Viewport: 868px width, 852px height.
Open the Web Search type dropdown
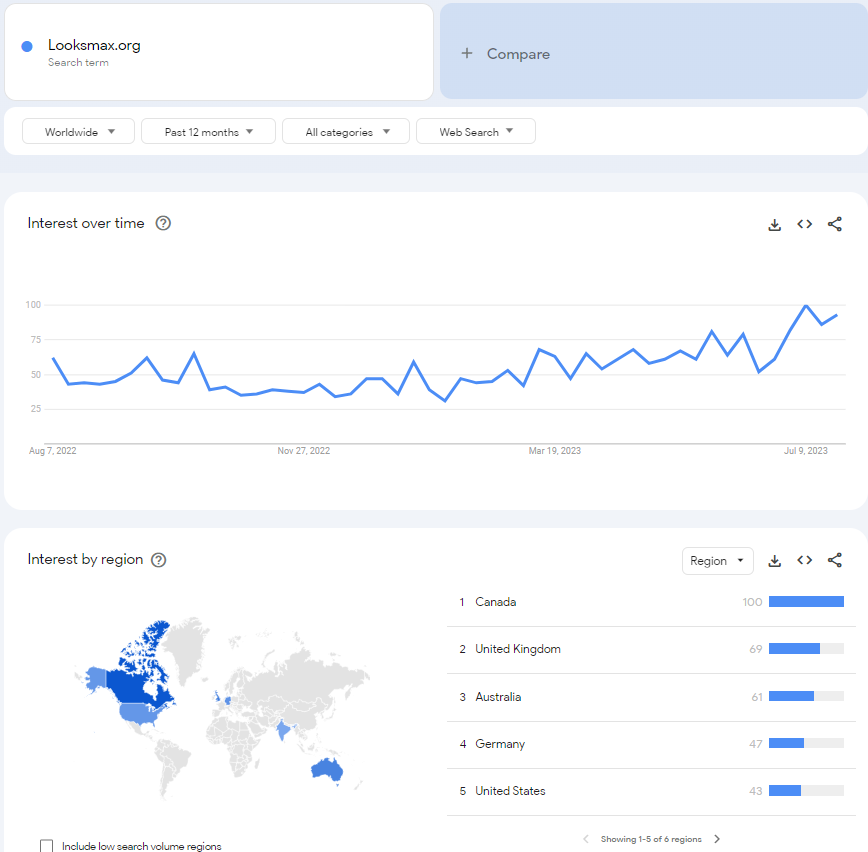click(x=476, y=132)
